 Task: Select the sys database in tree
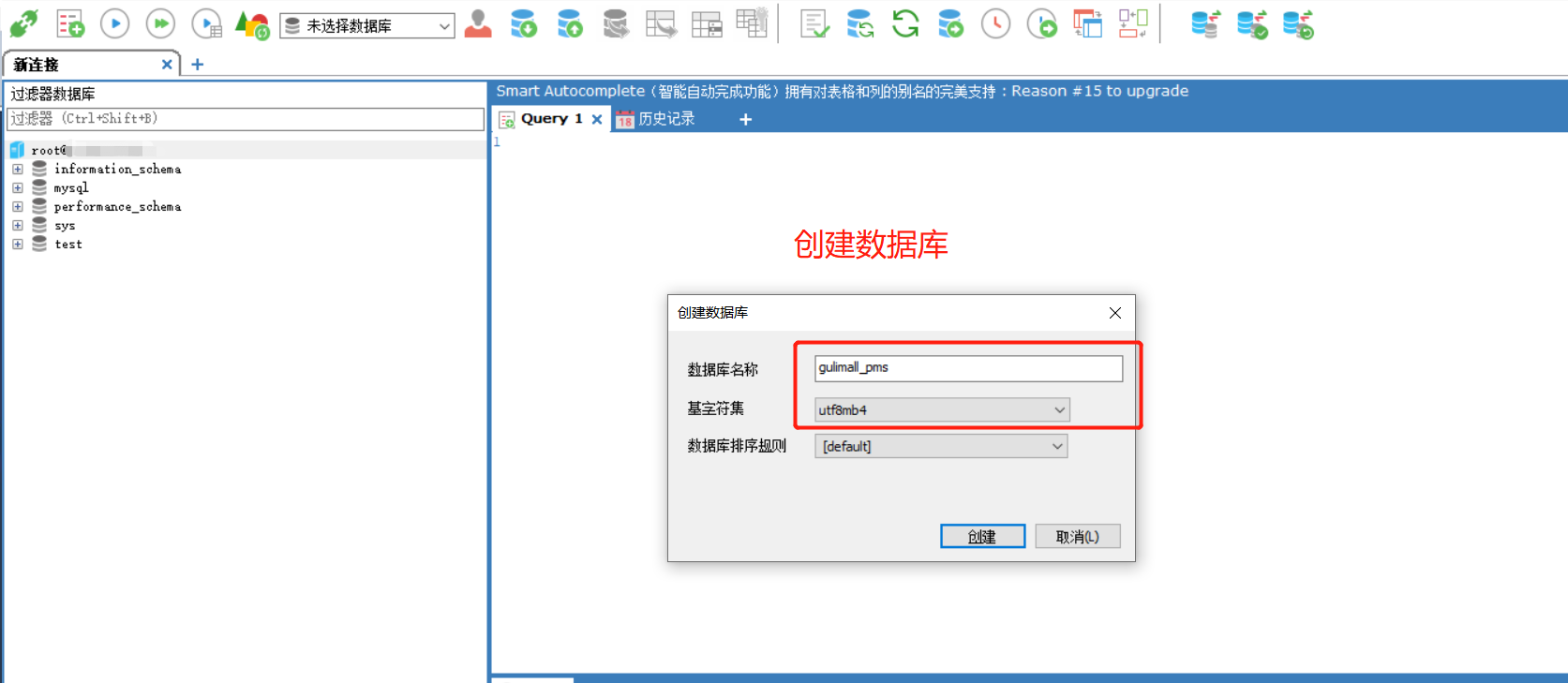[x=65, y=226]
